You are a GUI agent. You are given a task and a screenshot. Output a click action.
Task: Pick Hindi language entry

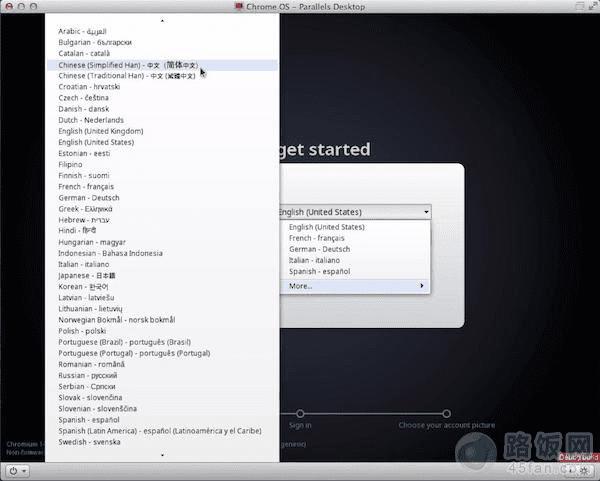coord(162,231)
